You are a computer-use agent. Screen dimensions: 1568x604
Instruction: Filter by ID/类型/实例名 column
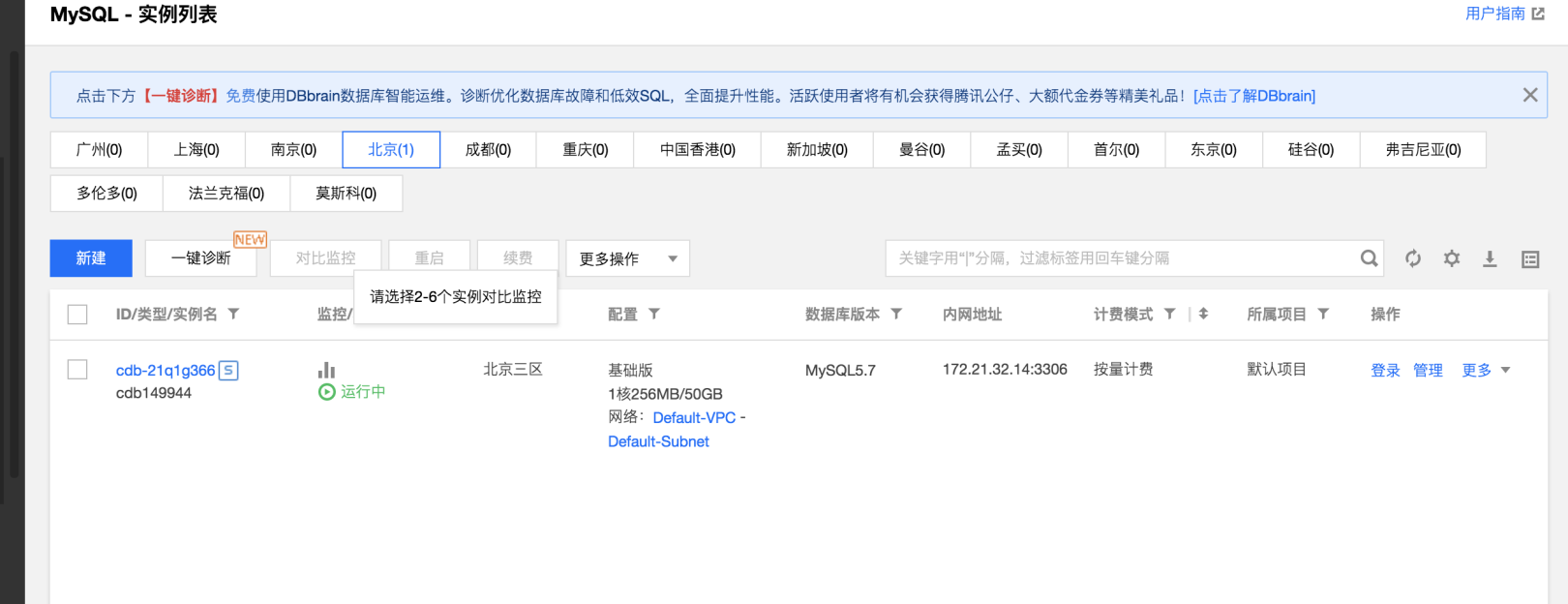233,314
